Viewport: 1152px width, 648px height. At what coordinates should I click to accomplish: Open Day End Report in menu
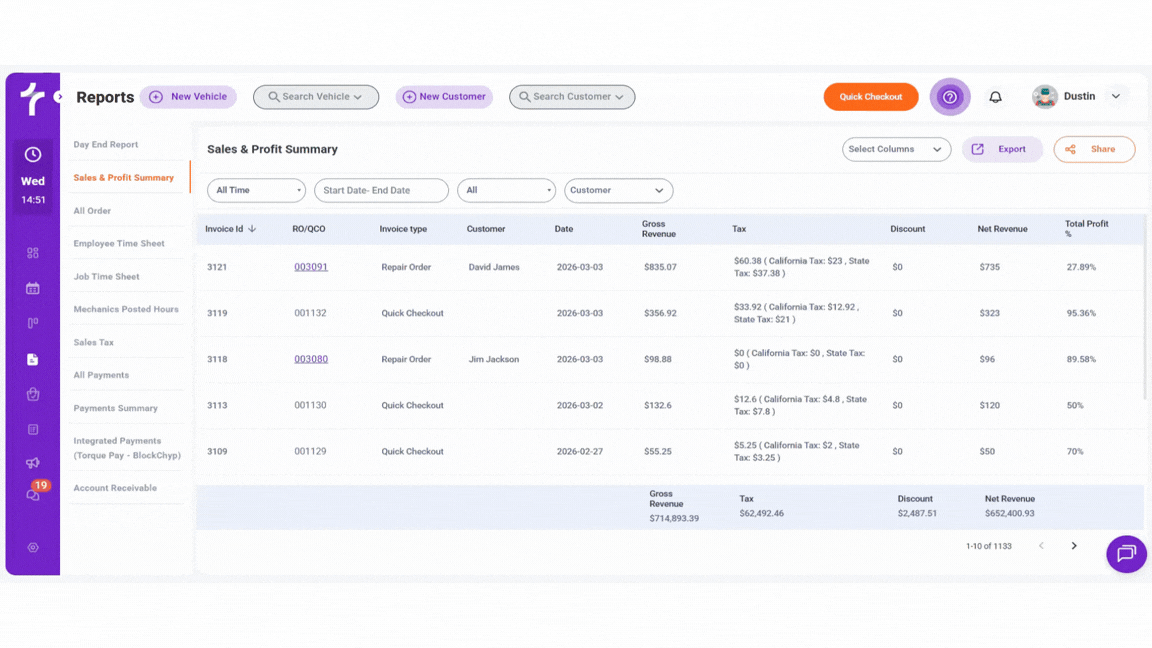[x=106, y=145]
